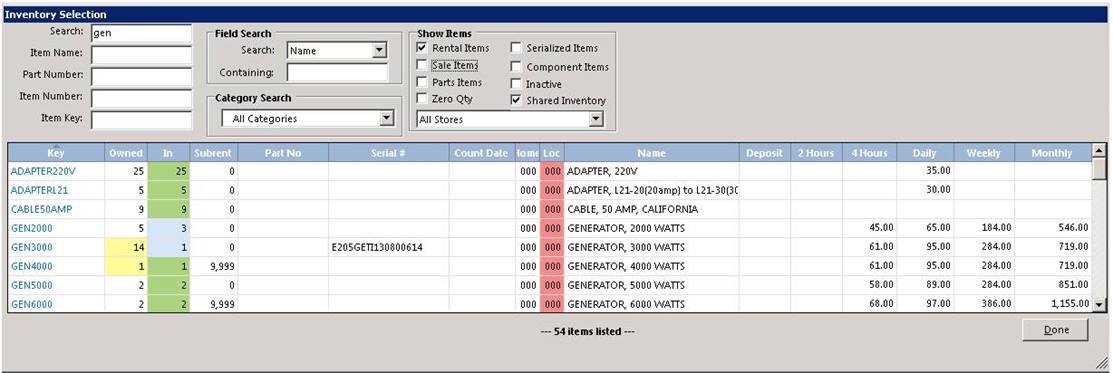
Task: Sort by the Weekly column header
Action: [x=985, y=152]
